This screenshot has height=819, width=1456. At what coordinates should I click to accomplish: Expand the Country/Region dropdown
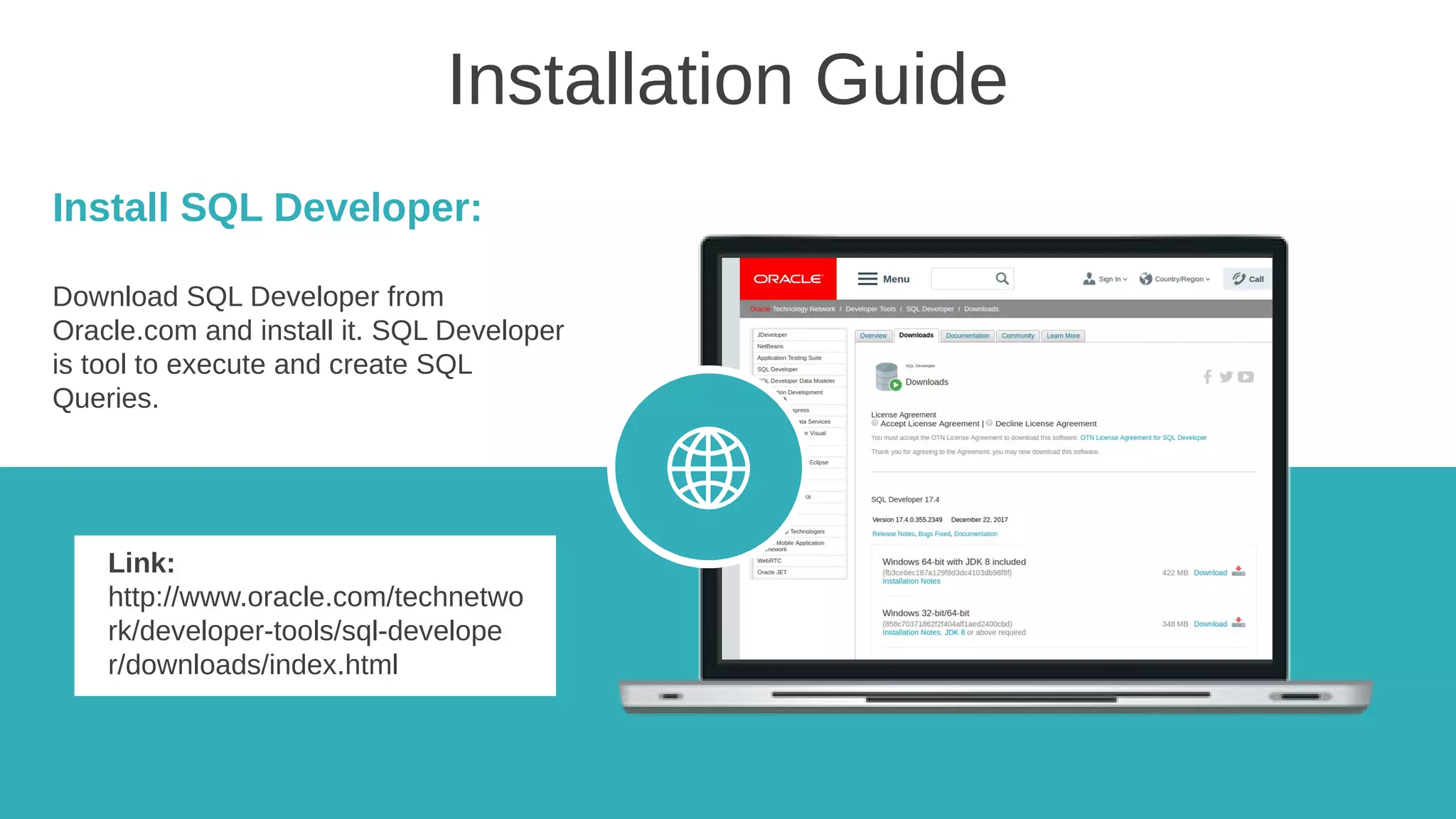coord(1181,279)
